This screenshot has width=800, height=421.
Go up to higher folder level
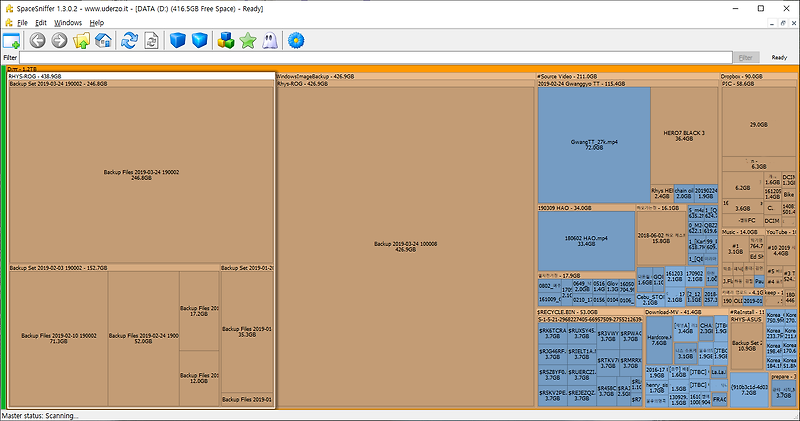point(81,40)
